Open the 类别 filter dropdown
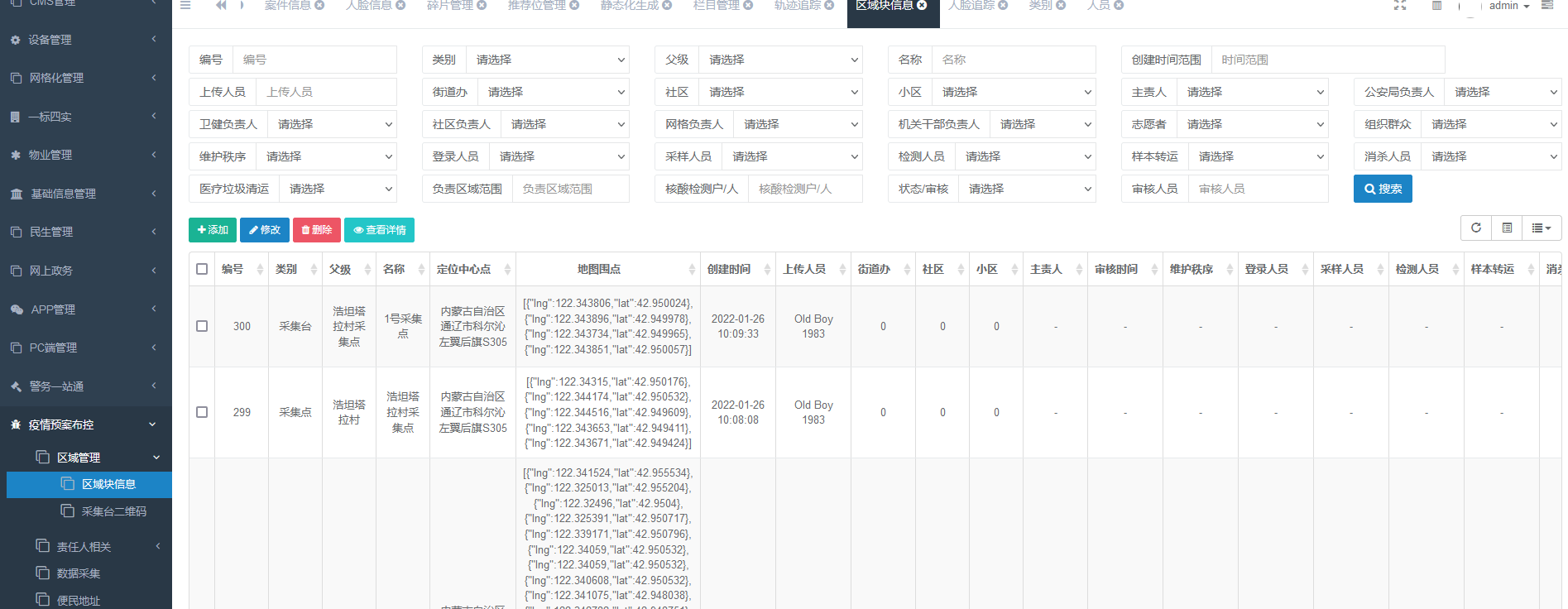Viewport: 1568px width, 609px height. click(547, 60)
